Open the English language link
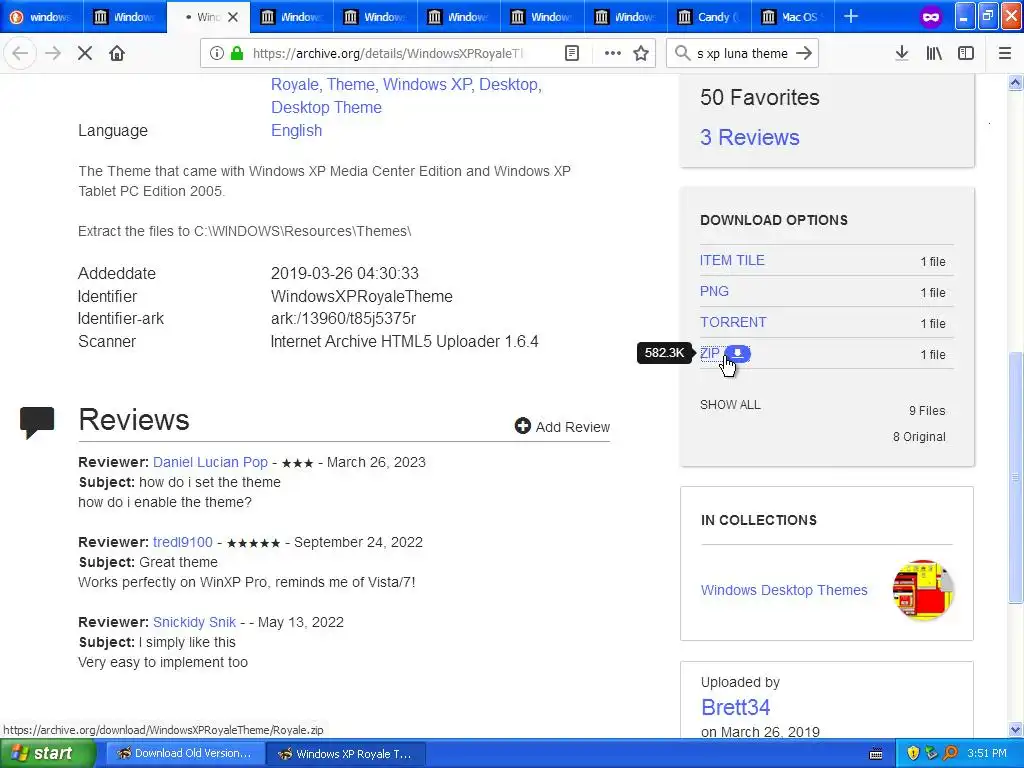Viewport: 1024px width, 768px height. click(x=296, y=130)
